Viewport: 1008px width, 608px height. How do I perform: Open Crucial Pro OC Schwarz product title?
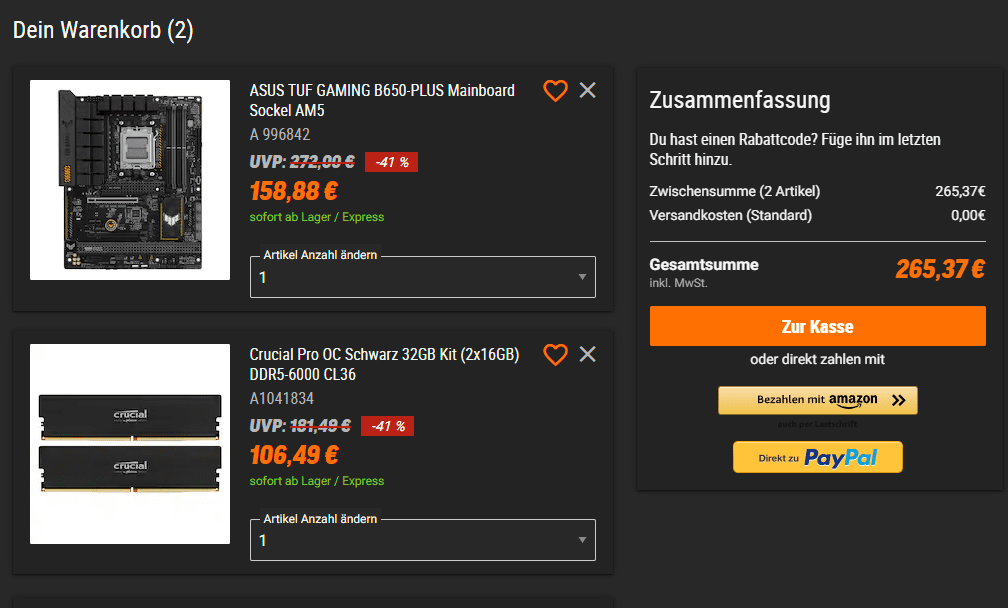(x=384, y=364)
